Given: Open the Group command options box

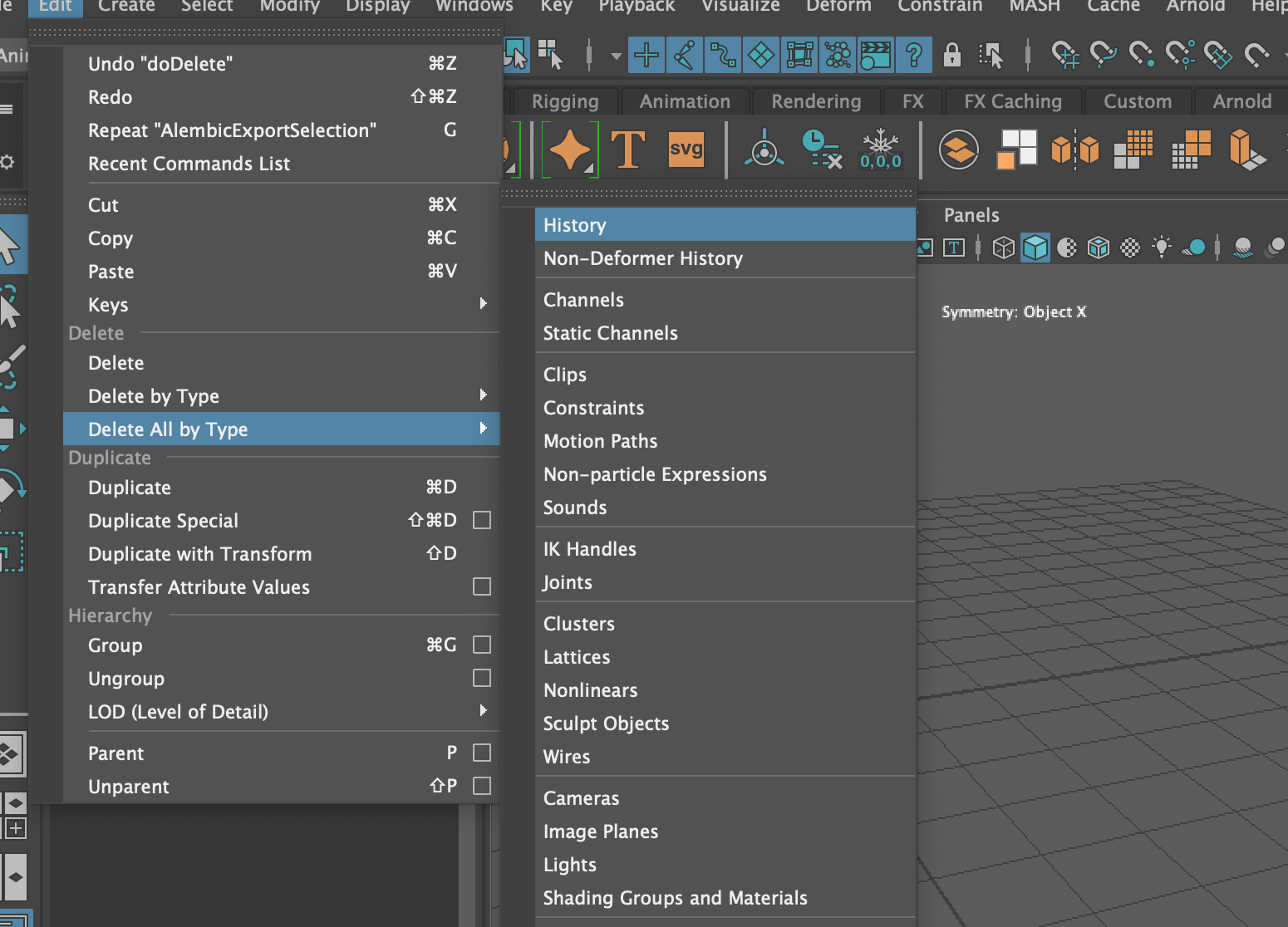Looking at the screenshot, I should [482, 645].
